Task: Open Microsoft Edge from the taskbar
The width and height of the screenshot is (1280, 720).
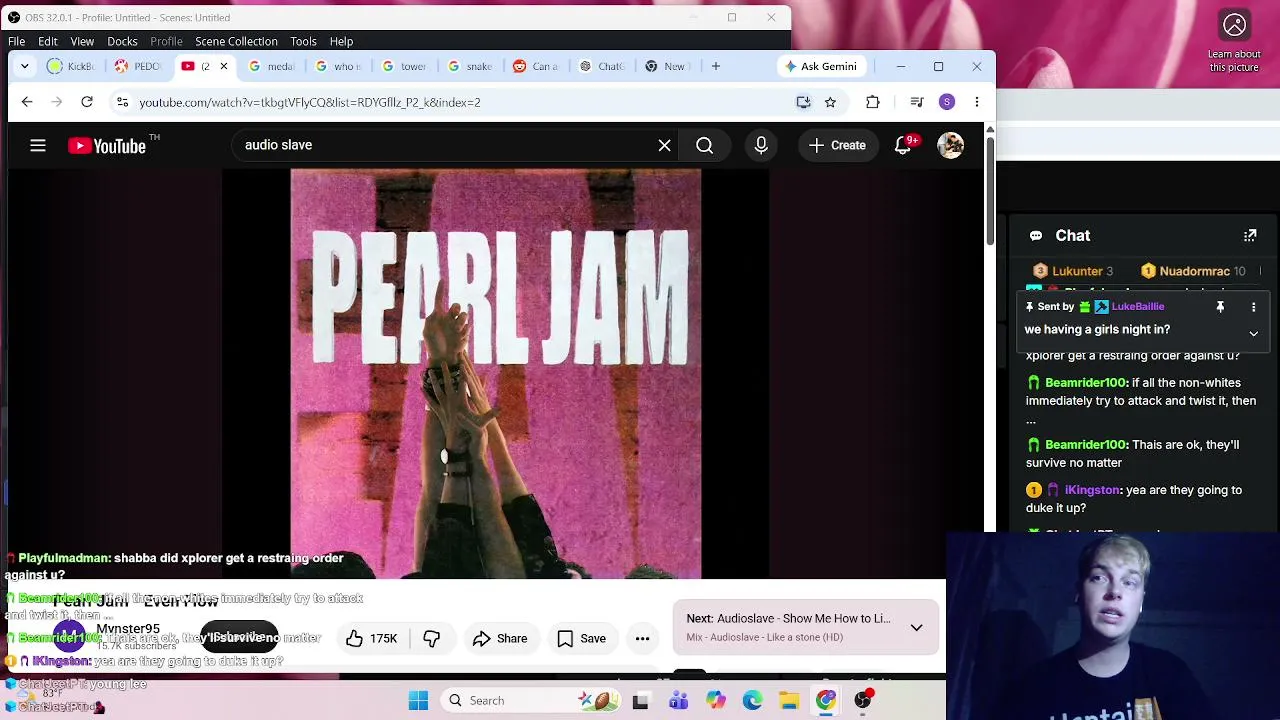Action: pos(752,701)
